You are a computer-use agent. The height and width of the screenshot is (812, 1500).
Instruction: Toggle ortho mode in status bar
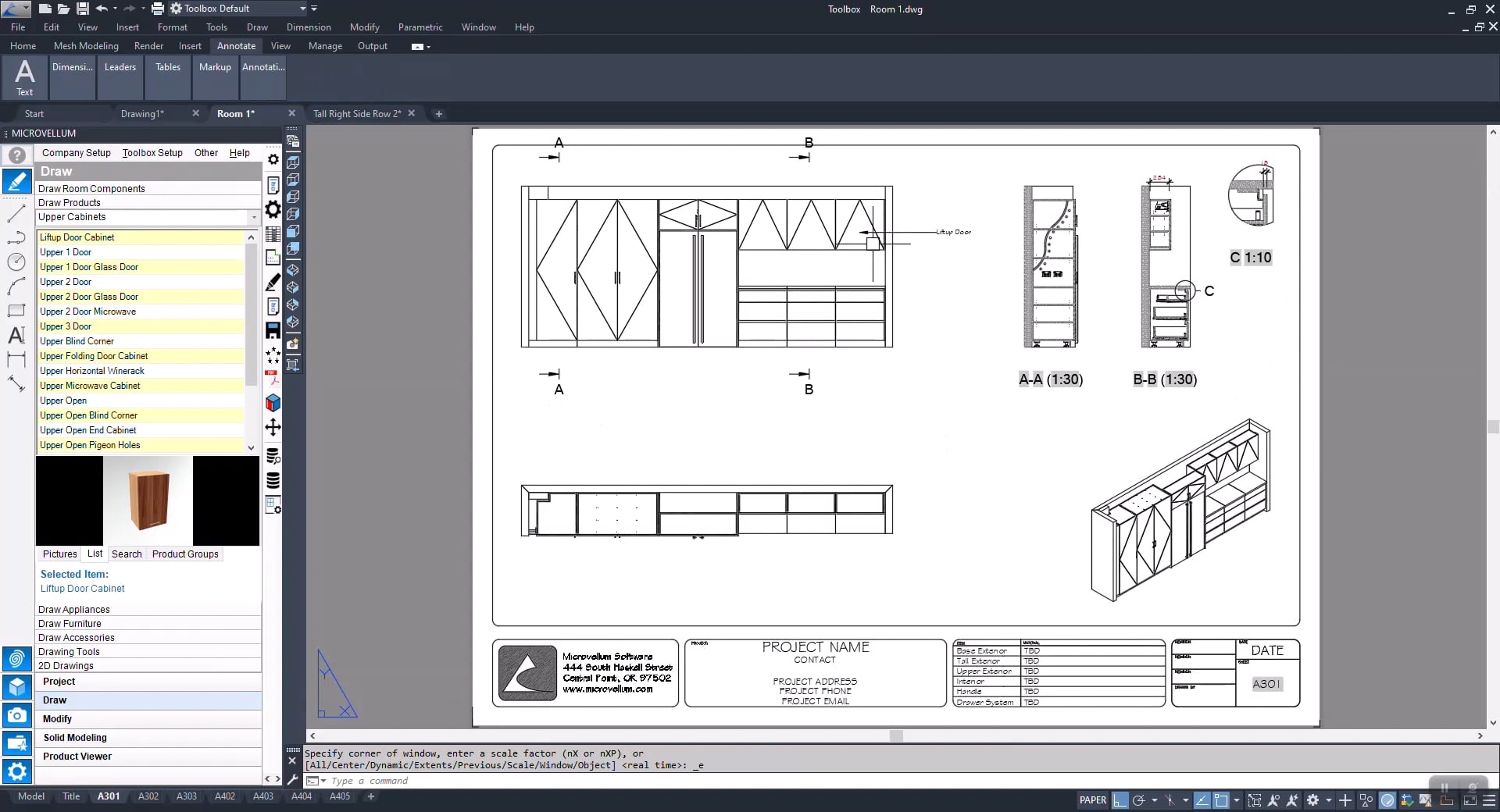(1120, 800)
